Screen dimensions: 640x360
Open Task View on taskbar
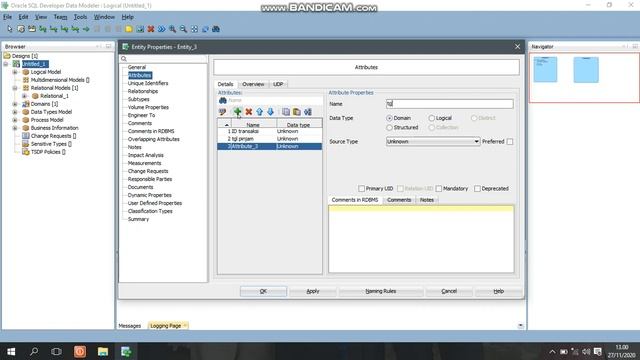click(56, 351)
